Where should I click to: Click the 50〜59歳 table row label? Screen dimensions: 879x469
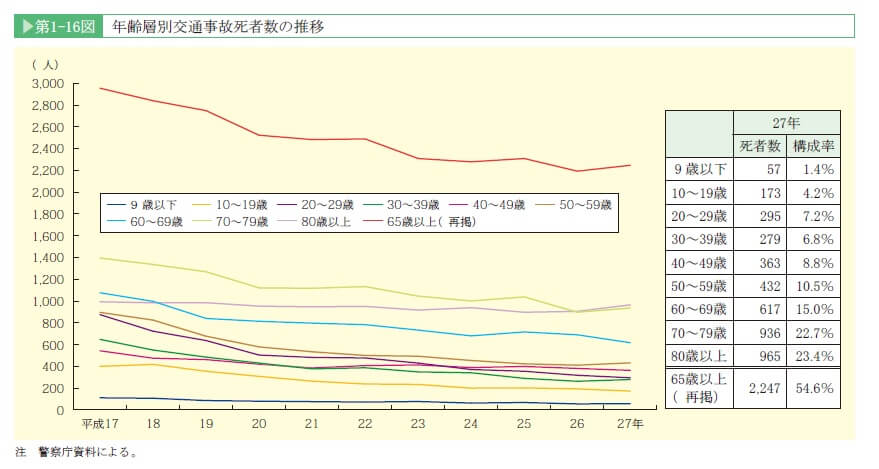tap(700, 286)
